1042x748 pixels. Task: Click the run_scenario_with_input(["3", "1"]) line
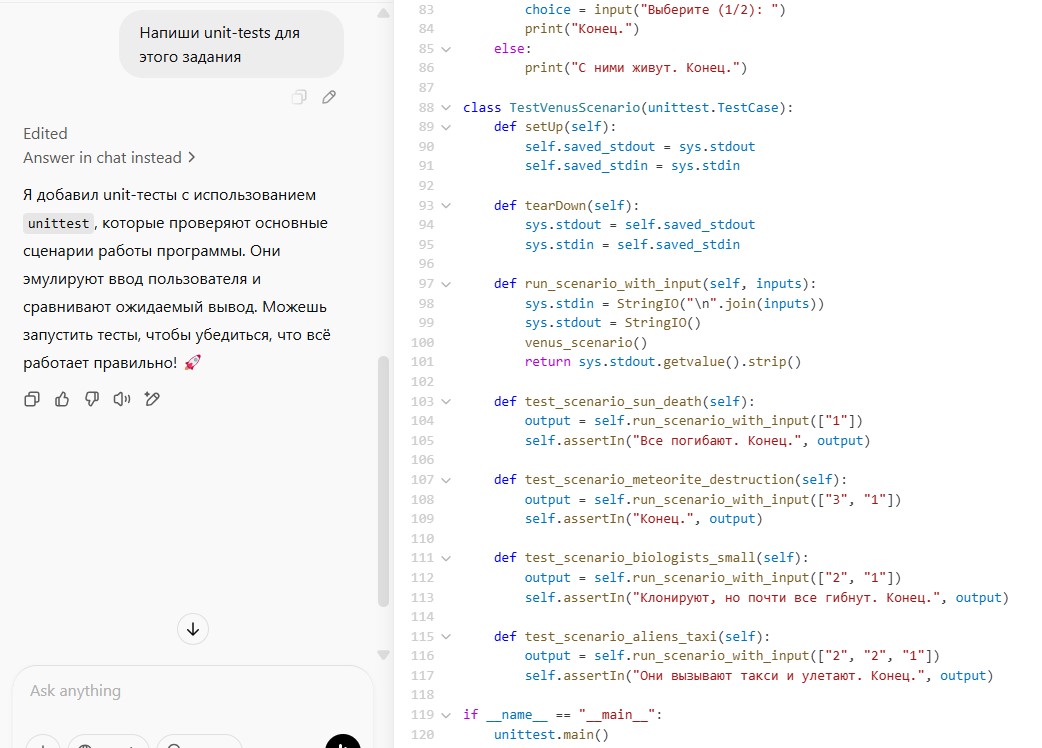[712, 500]
